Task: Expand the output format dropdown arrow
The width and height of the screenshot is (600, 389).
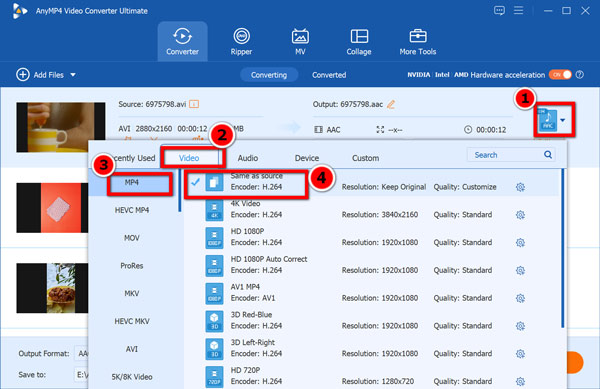Action: [563, 120]
